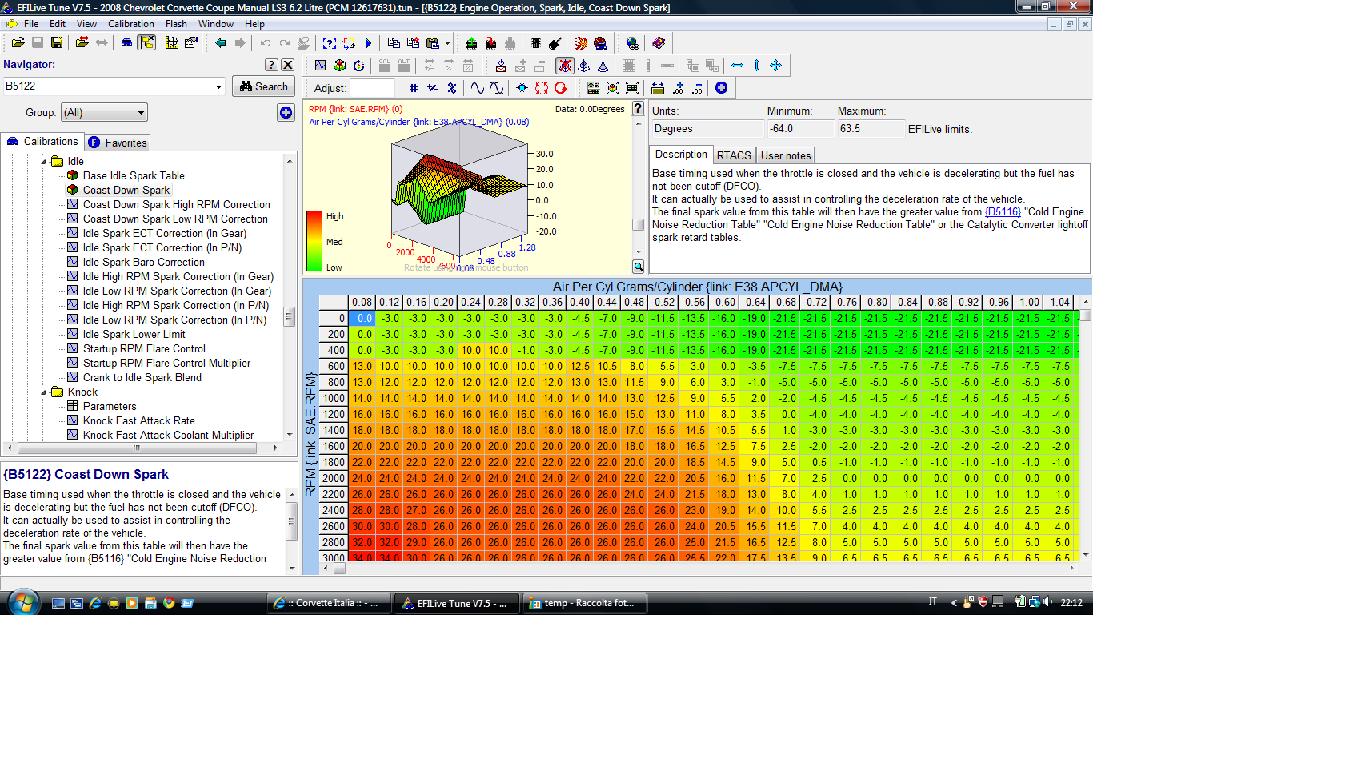This screenshot has height=768, width=1366.
Task: Select Knock Fast Attack Rate item
Action: [139, 421]
